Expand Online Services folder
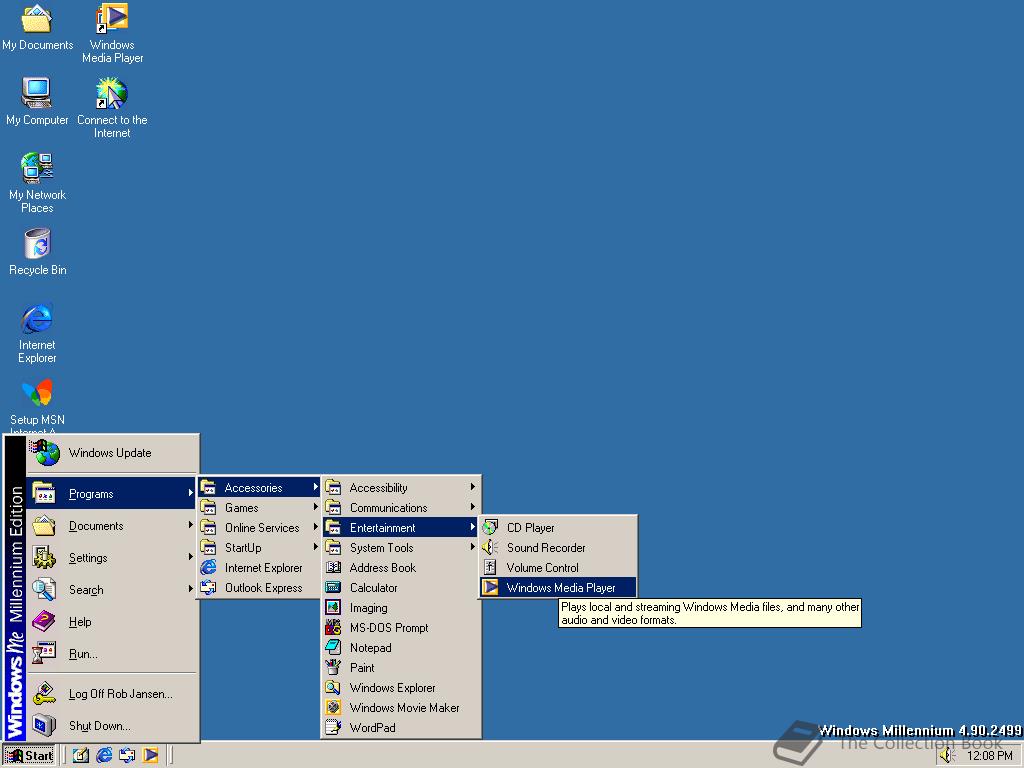The height and width of the screenshot is (768, 1024). (259, 528)
